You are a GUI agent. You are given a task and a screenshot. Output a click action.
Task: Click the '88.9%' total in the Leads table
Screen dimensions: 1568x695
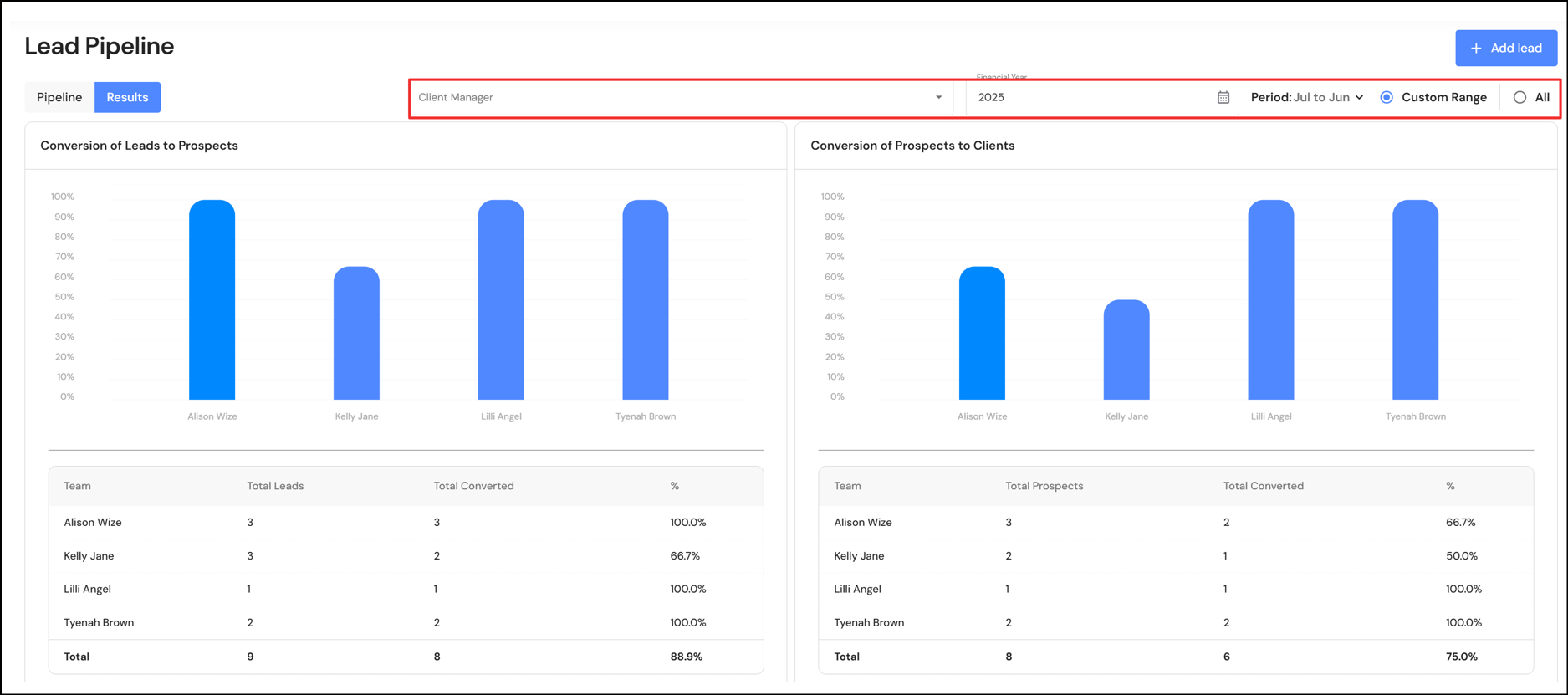point(687,657)
